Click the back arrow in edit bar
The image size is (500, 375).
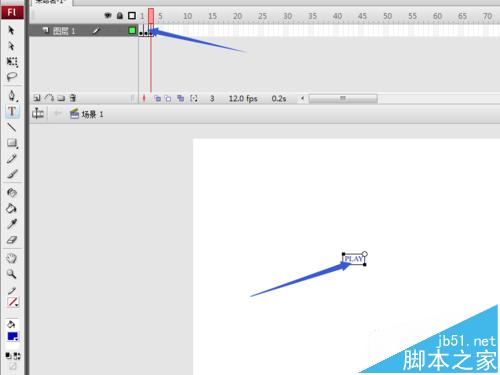coord(57,114)
